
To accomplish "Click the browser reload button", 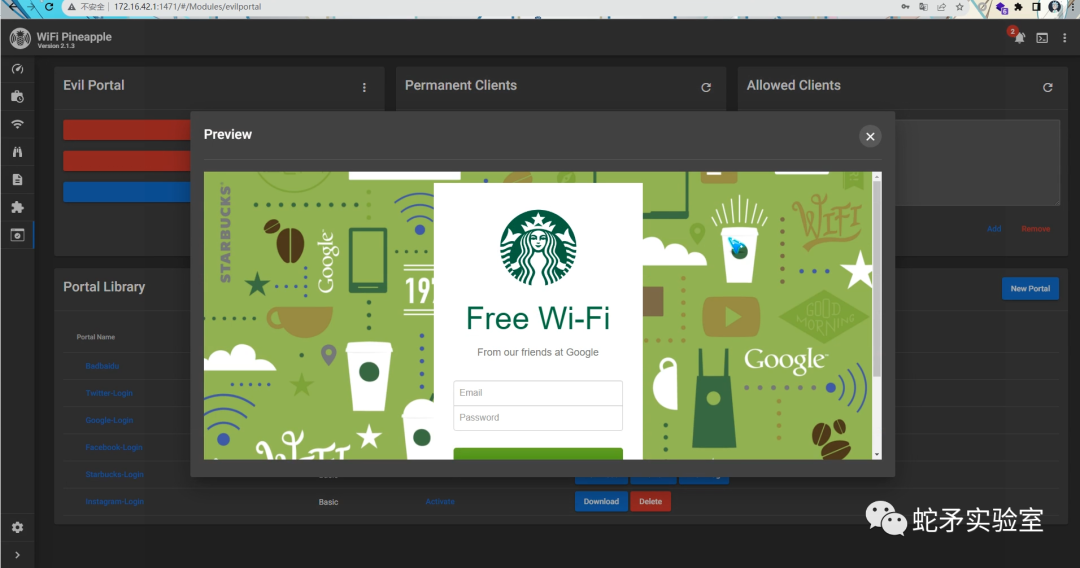I will (x=49, y=7).
